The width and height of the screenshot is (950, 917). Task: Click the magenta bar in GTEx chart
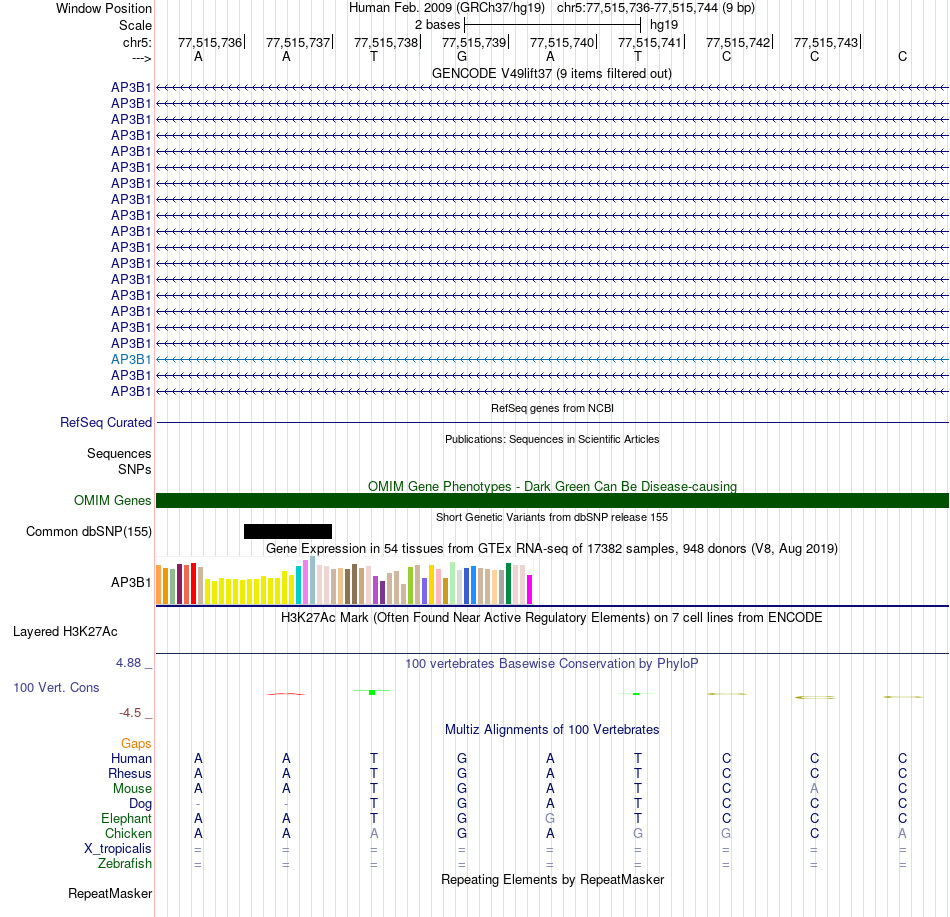click(x=530, y=589)
